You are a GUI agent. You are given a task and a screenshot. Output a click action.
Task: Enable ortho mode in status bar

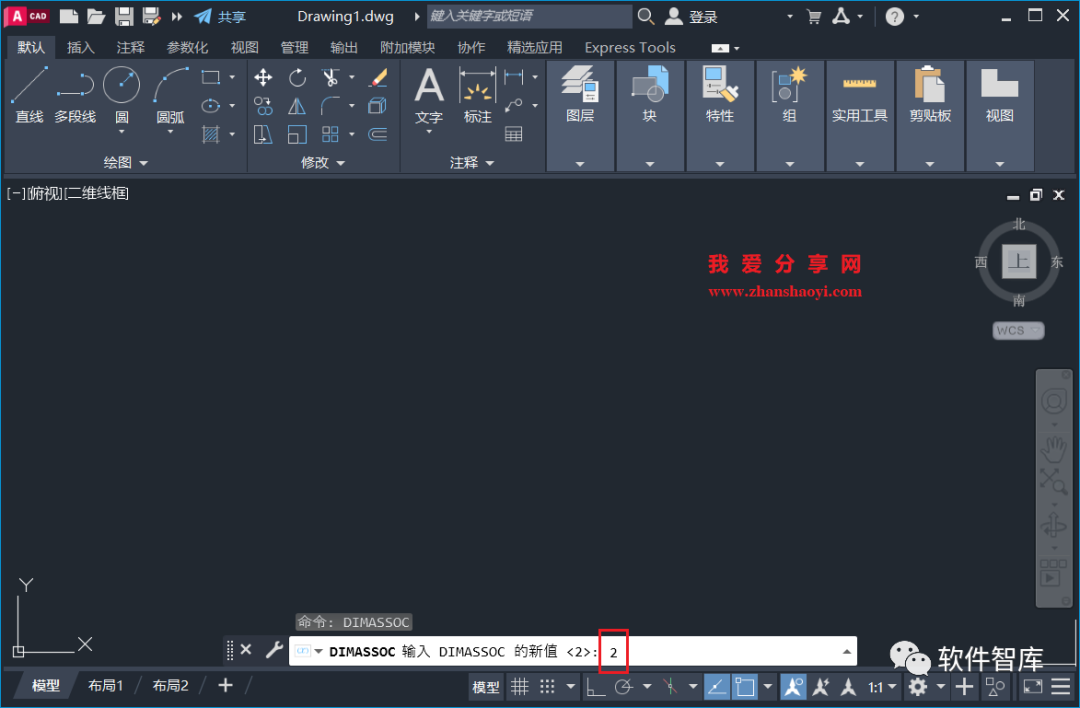[x=595, y=686]
